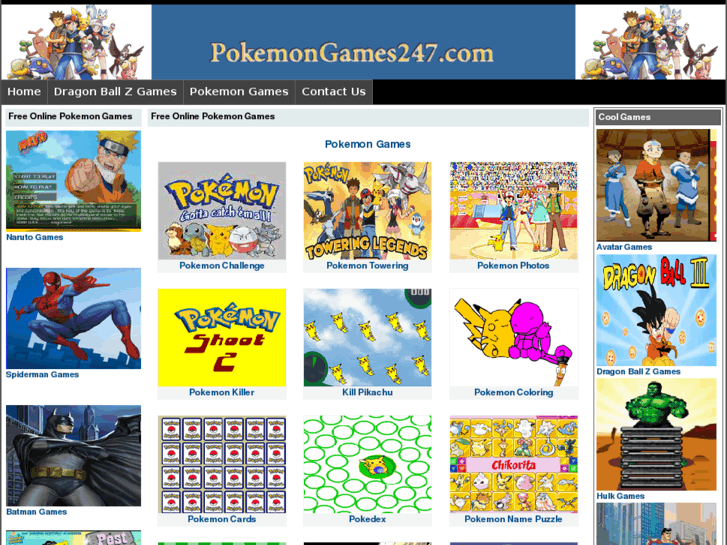Click the Chikorita name puzzle thumbnail
The image size is (727, 545).
coord(514,464)
